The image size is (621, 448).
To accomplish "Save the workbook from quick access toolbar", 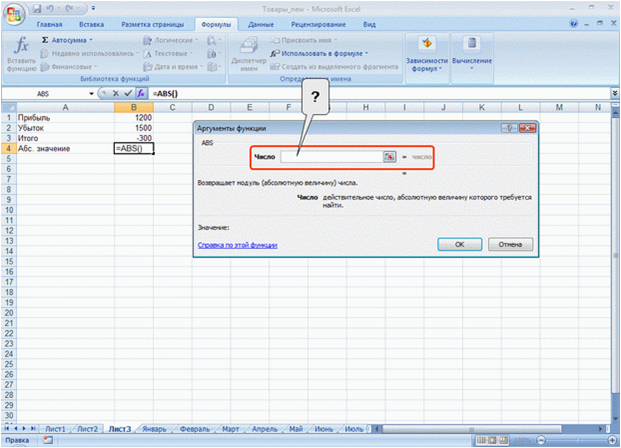I will 37,8.
